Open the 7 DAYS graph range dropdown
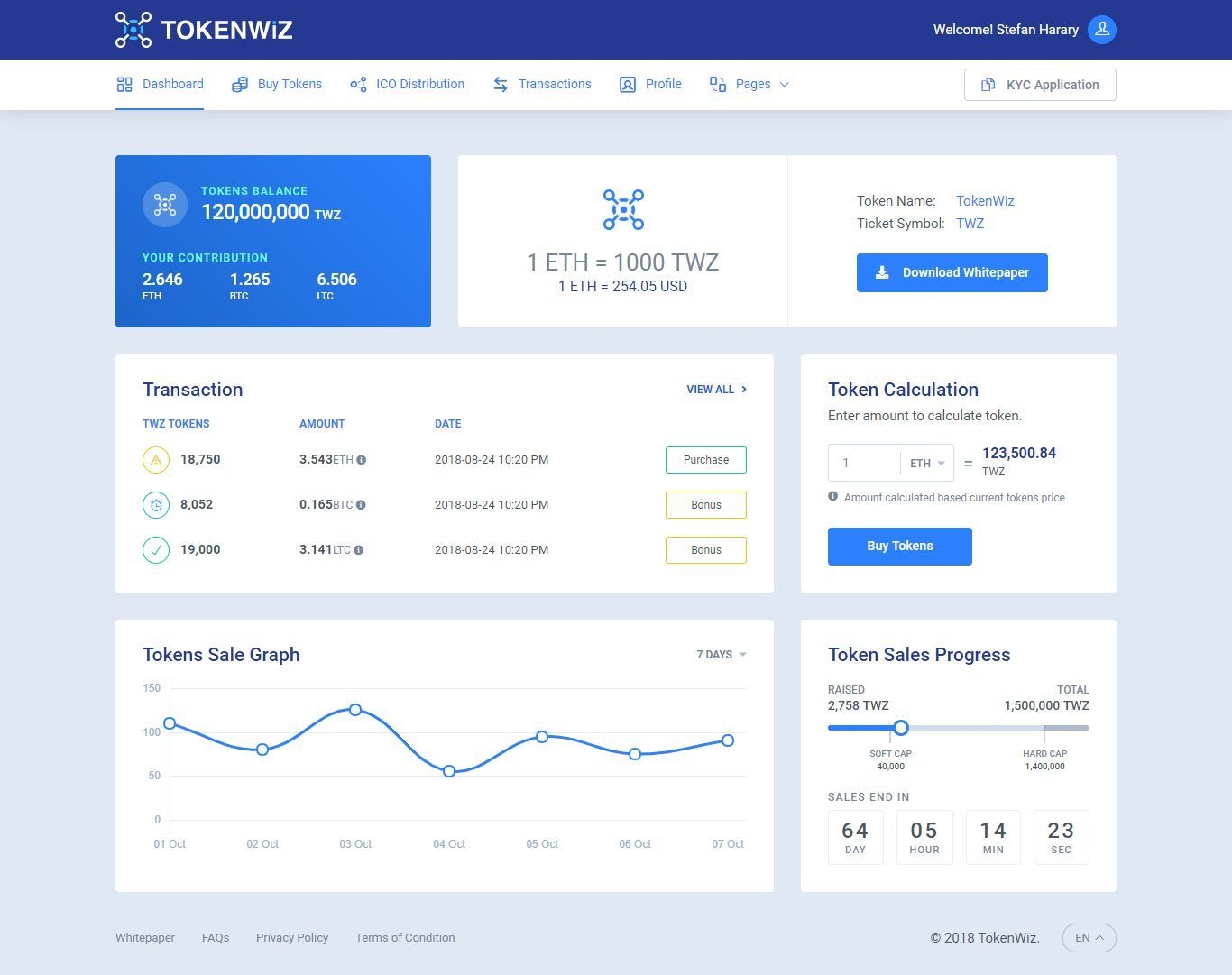 coord(722,655)
